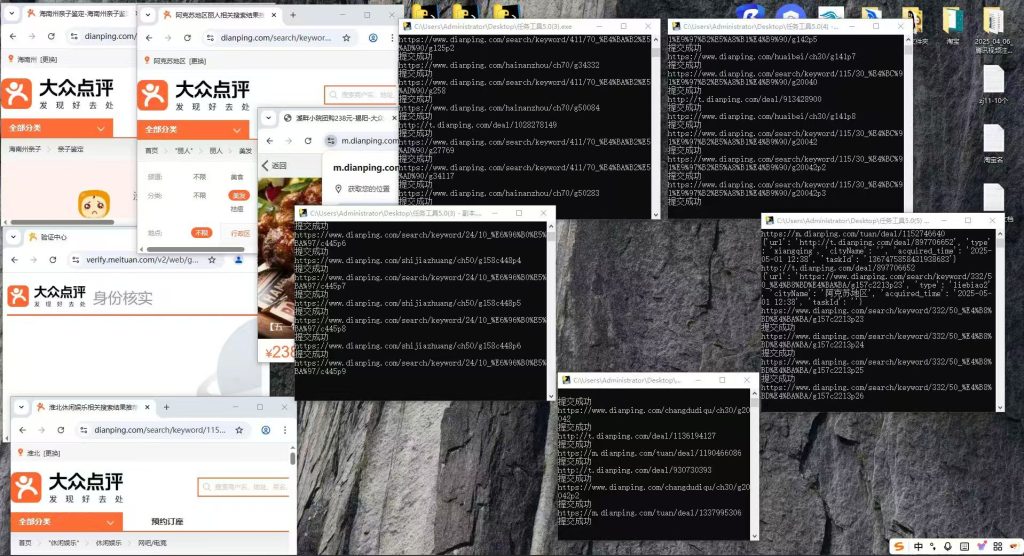The image size is (1024, 556).
Task: Click the 大众点评 logo in the 淮北 window
Action: coord(67,487)
